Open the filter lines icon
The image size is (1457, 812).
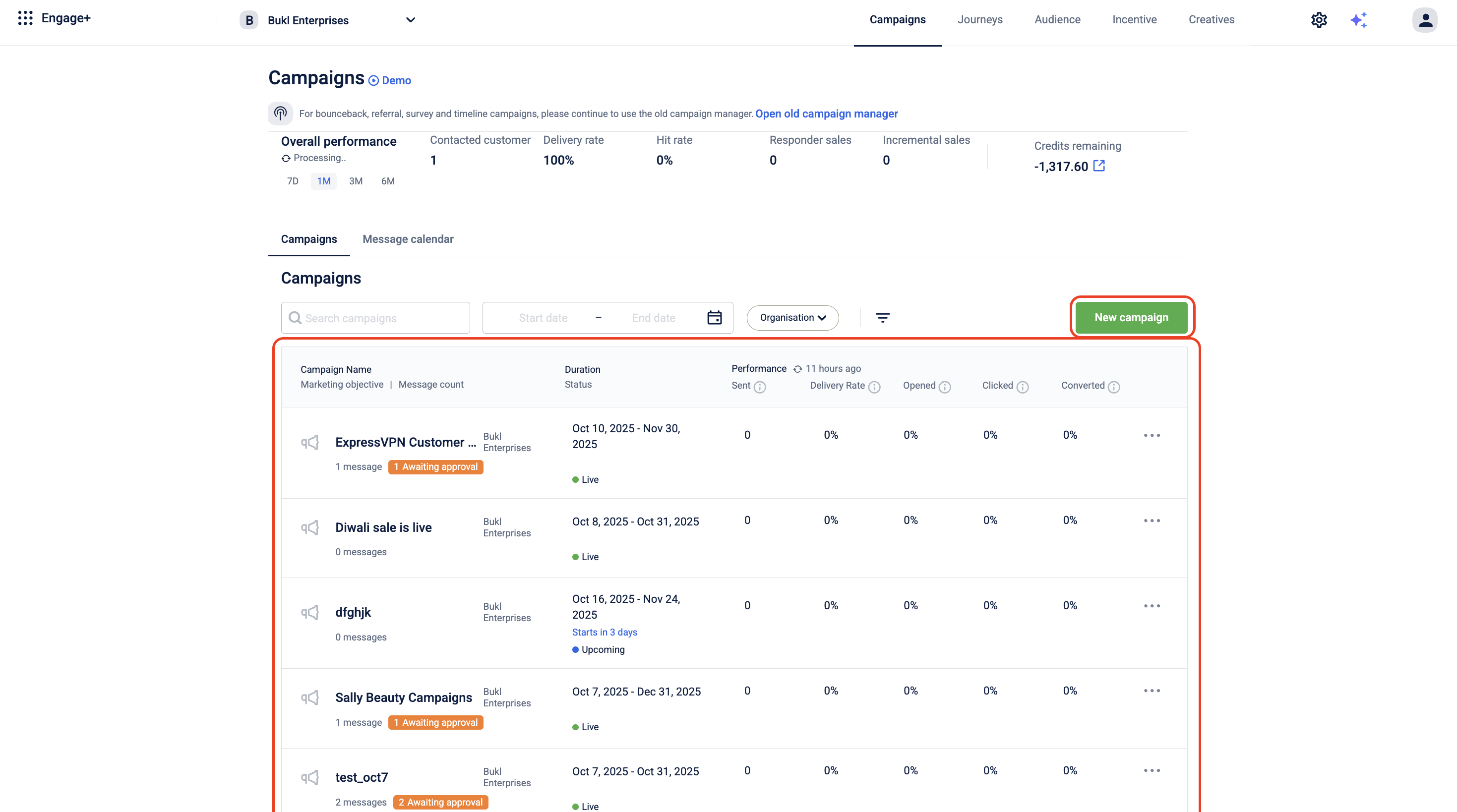pyautogui.click(x=882, y=318)
